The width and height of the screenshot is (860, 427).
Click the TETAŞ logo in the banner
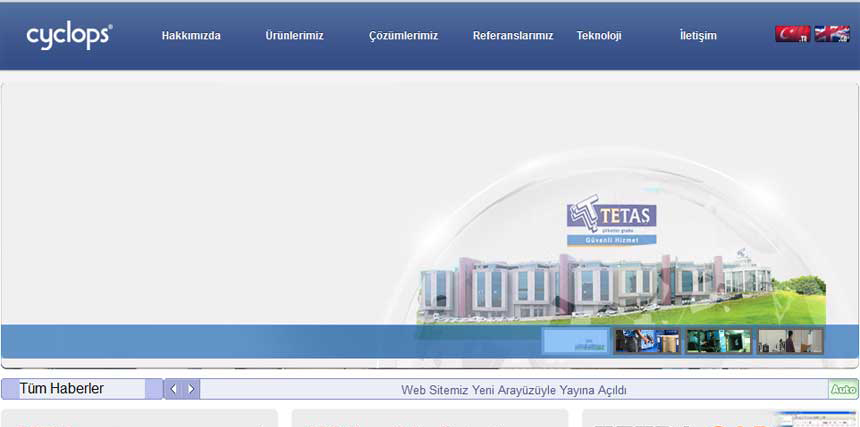(612, 220)
